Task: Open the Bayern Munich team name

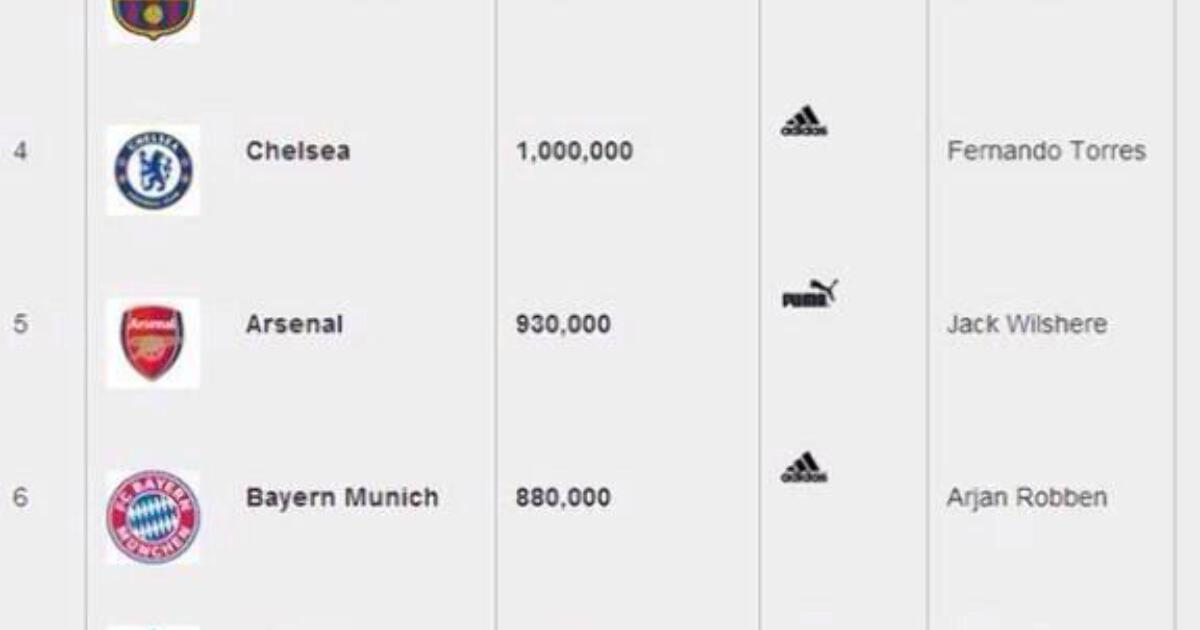Action: [x=342, y=497]
